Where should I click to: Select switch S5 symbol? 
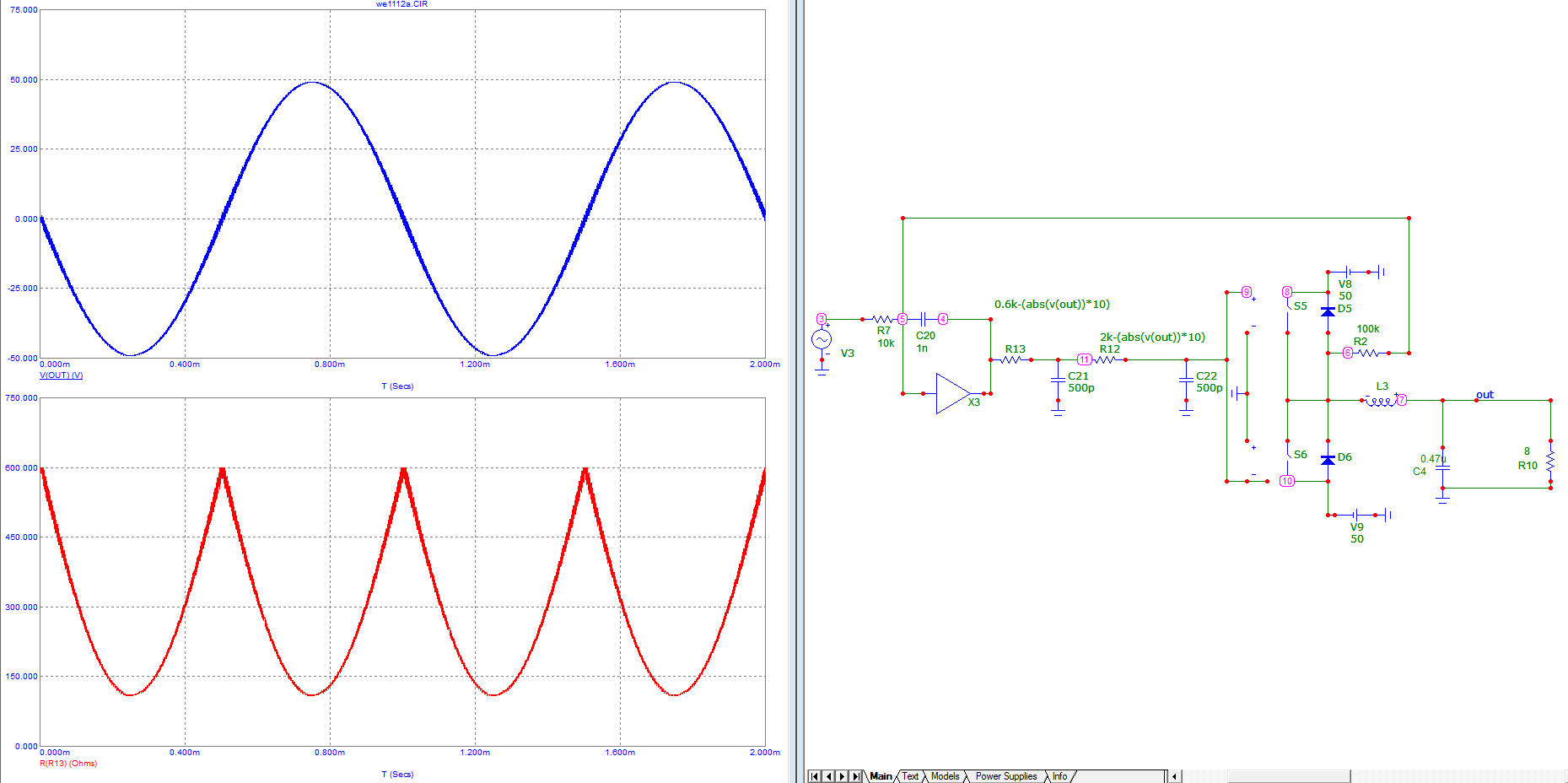(1288, 312)
